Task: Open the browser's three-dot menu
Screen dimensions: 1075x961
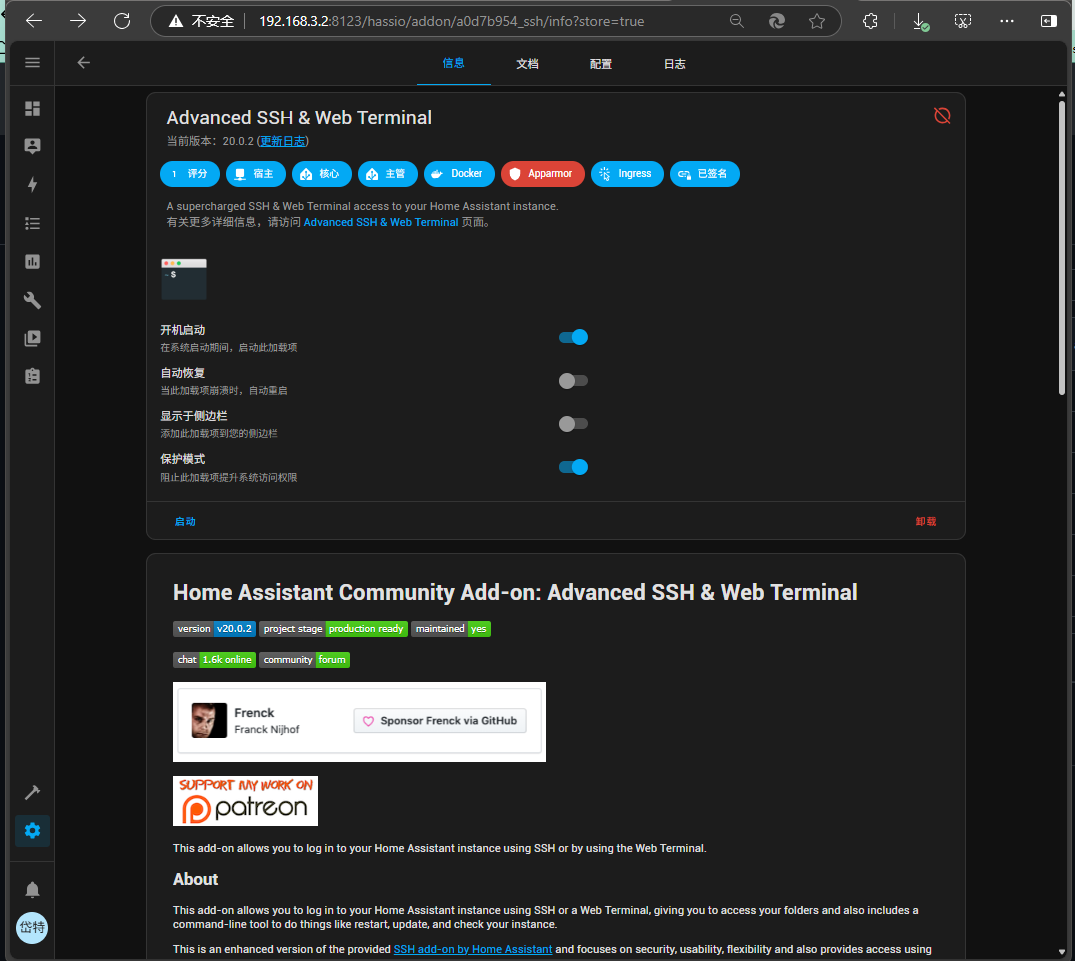Action: coord(1006,21)
